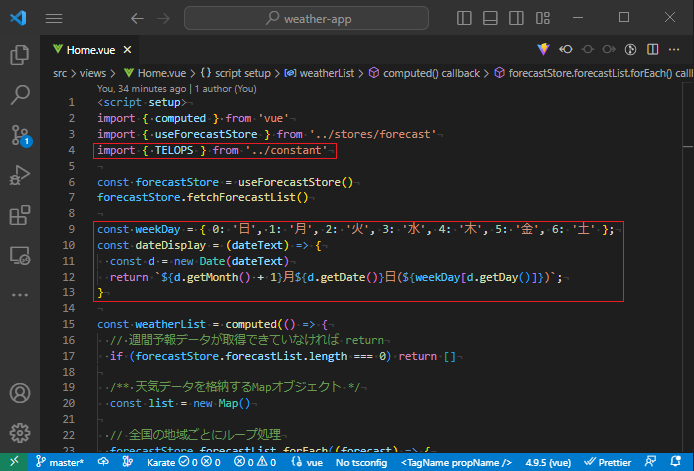Go forward with the right arrow
Screen dimensions: 694x471
point(163,18)
